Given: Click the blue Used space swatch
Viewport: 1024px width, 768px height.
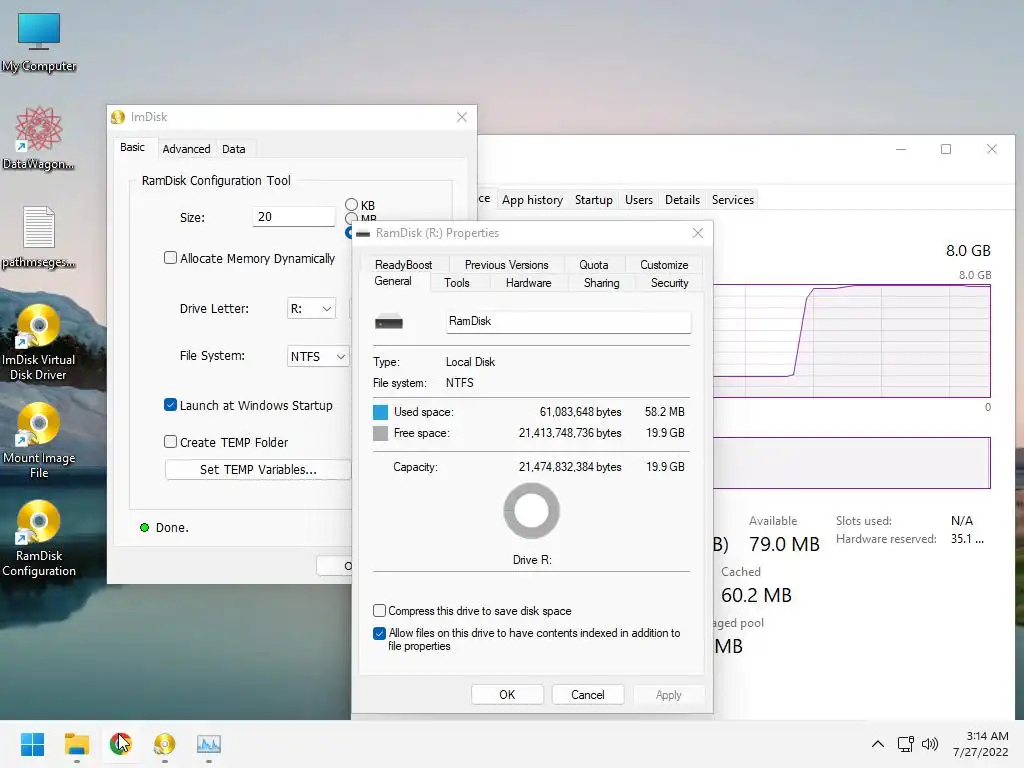Looking at the screenshot, I should (x=380, y=412).
